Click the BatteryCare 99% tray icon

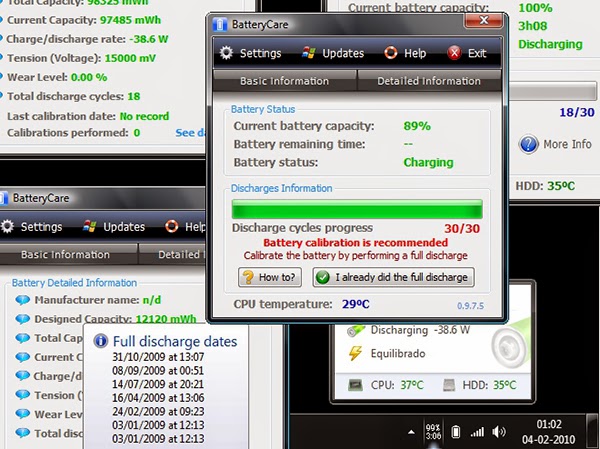point(433,432)
